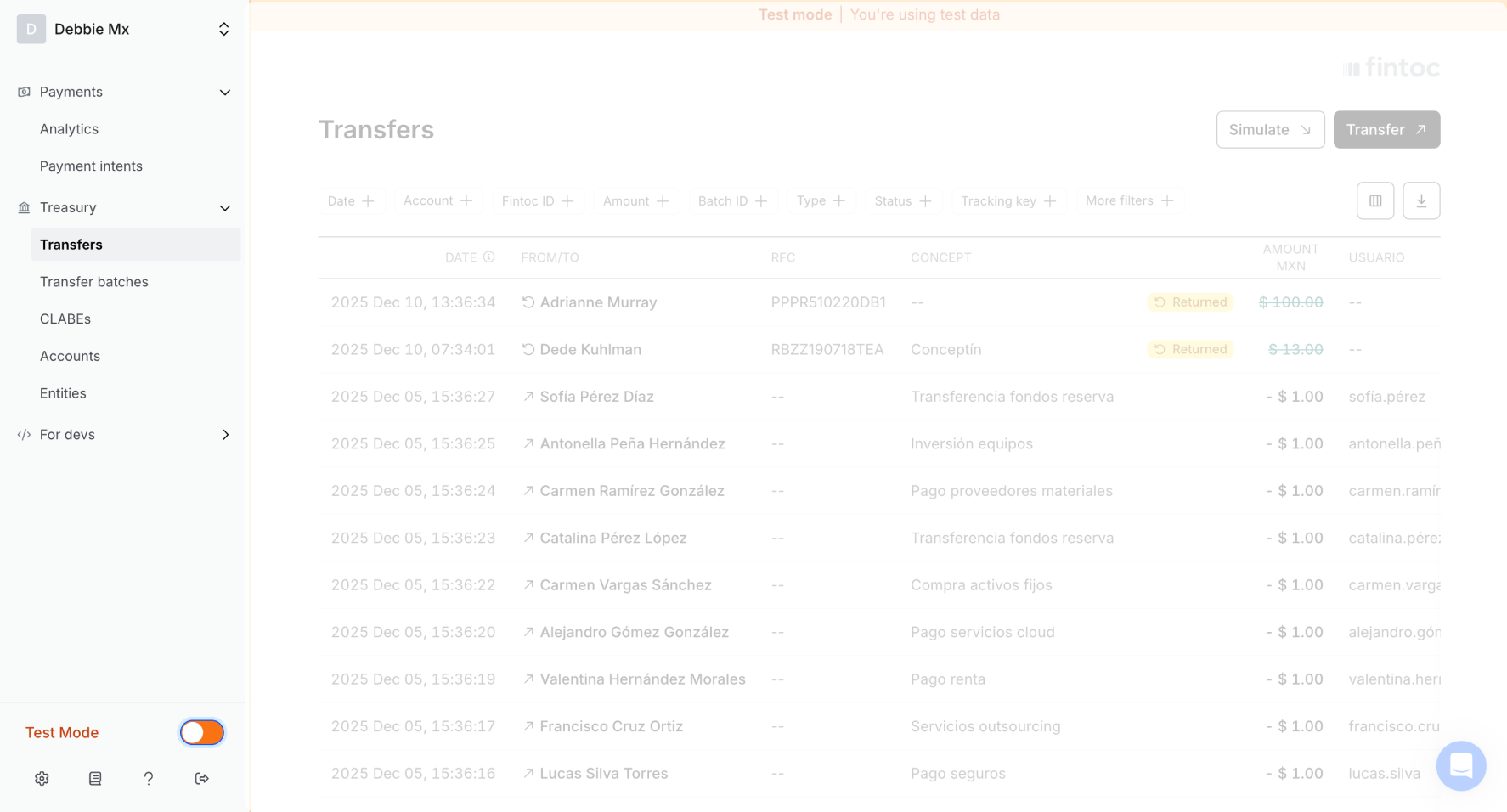Click Returned badge on Dede Kuhlman row
The width and height of the screenshot is (1507, 812).
[1190, 349]
